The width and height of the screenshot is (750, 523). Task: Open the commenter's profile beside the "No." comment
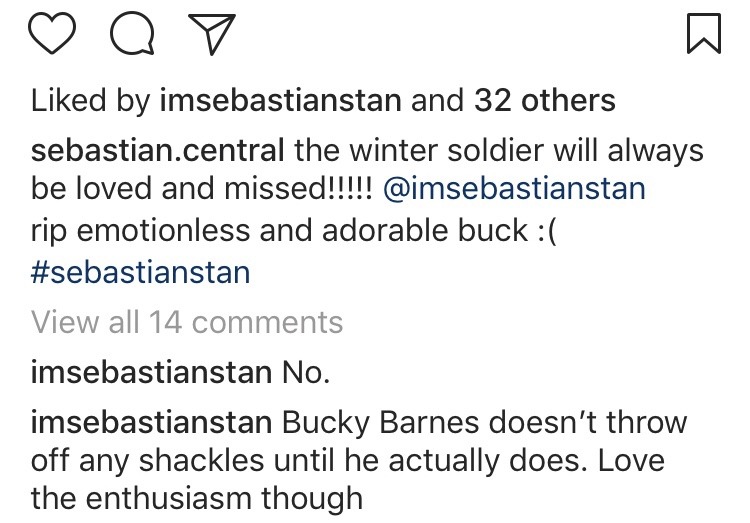(x=151, y=373)
